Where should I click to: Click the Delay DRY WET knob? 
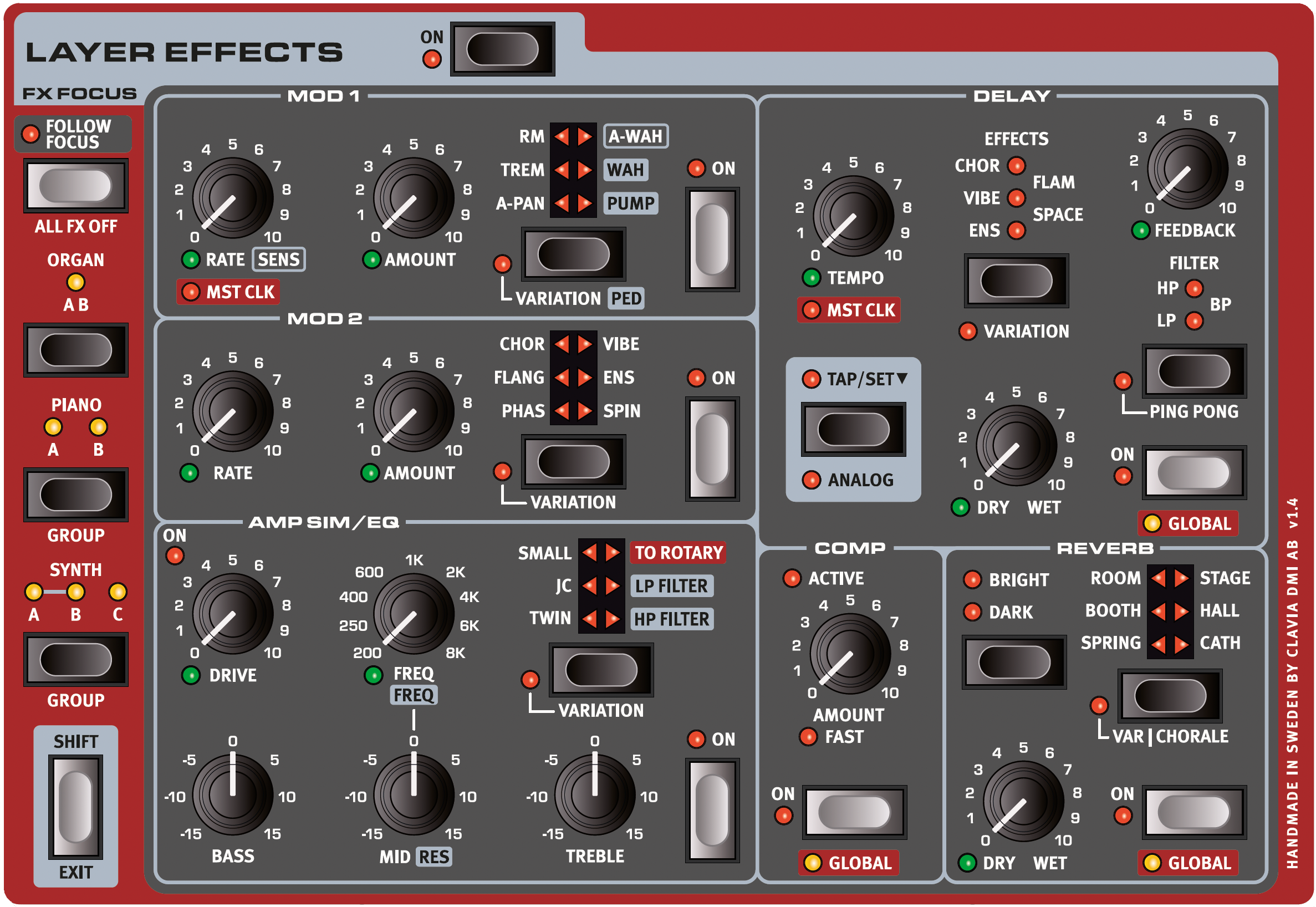pyautogui.click(x=1016, y=445)
